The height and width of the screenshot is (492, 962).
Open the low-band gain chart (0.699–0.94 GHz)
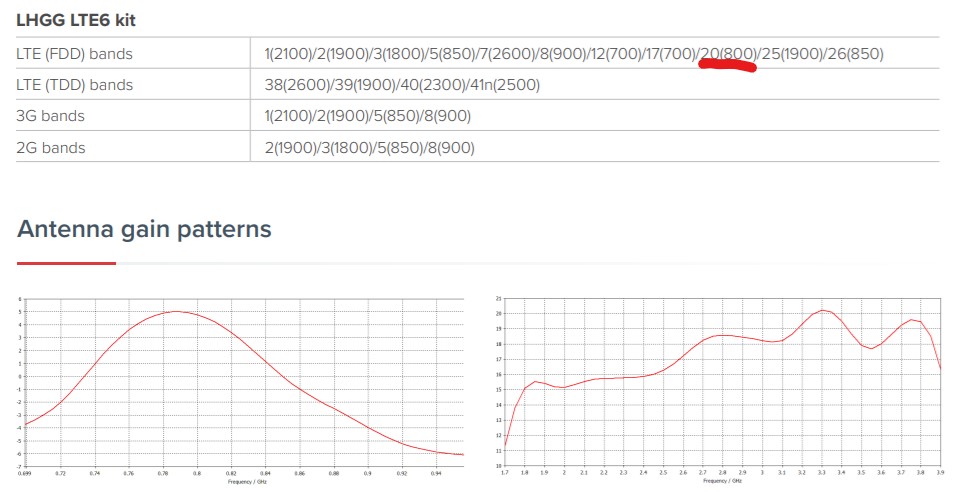point(240,391)
